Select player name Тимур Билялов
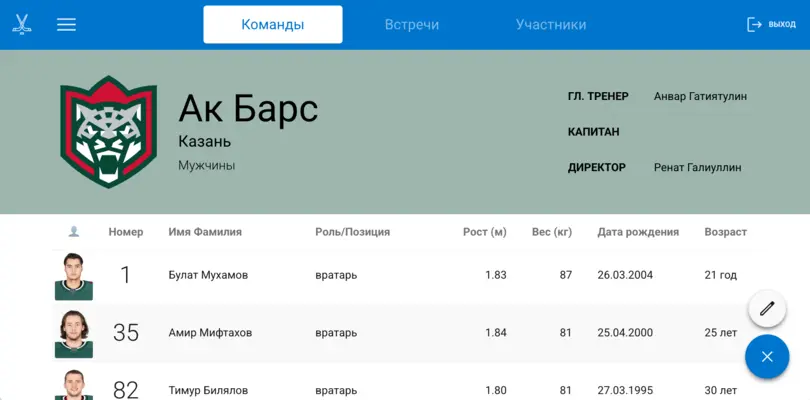The height and width of the screenshot is (400, 810). pyautogui.click(x=208, y=390)
